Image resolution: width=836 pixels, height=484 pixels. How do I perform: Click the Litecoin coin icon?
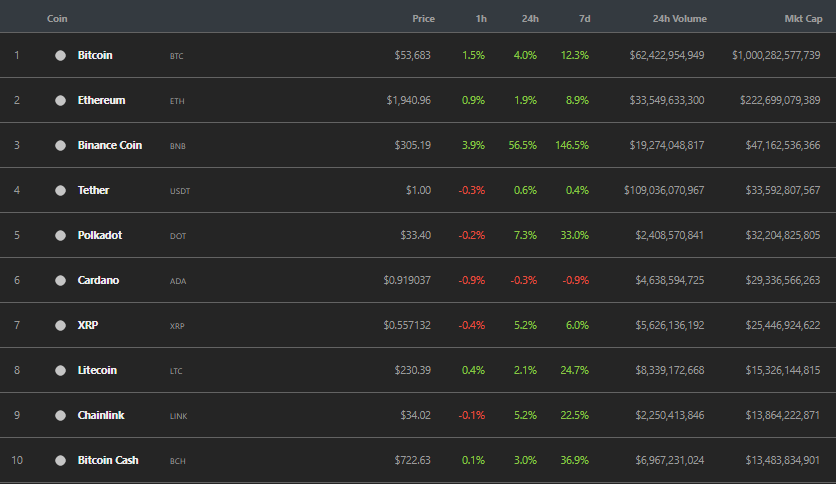(x=60, y=371)
